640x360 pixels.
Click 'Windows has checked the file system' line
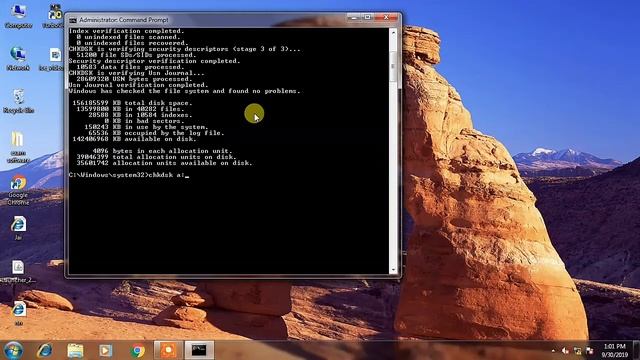184,91
